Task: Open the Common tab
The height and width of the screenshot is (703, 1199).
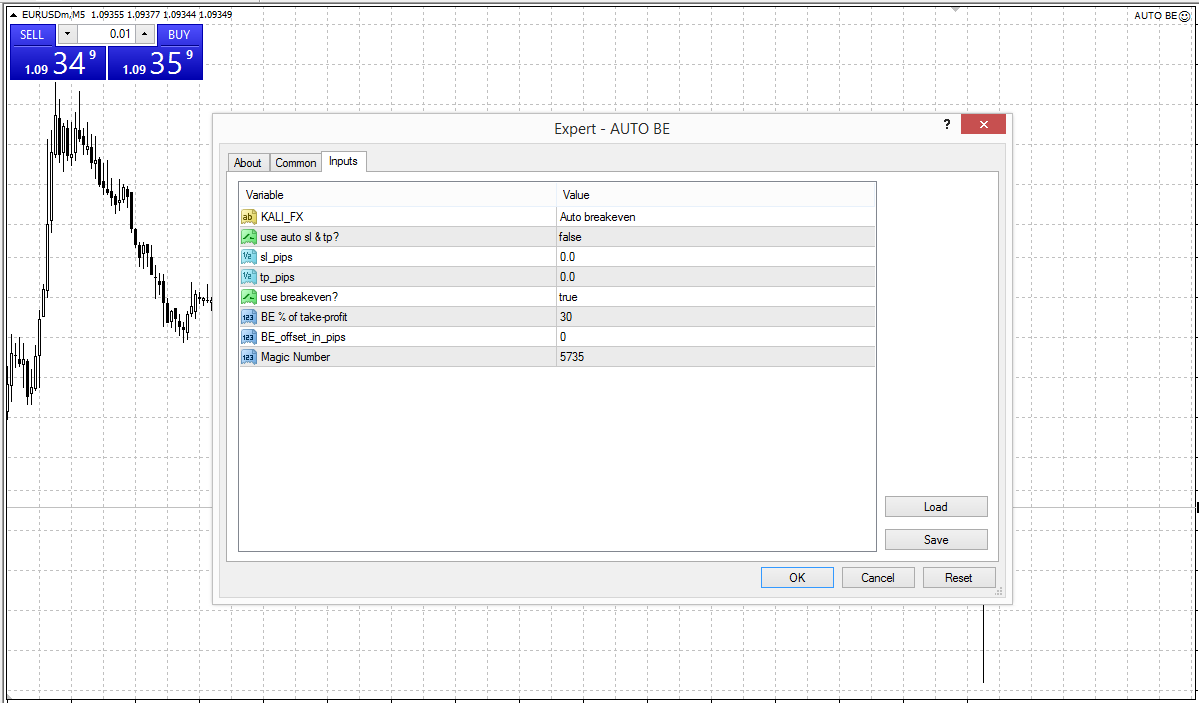Action: (x=296, y=162)
